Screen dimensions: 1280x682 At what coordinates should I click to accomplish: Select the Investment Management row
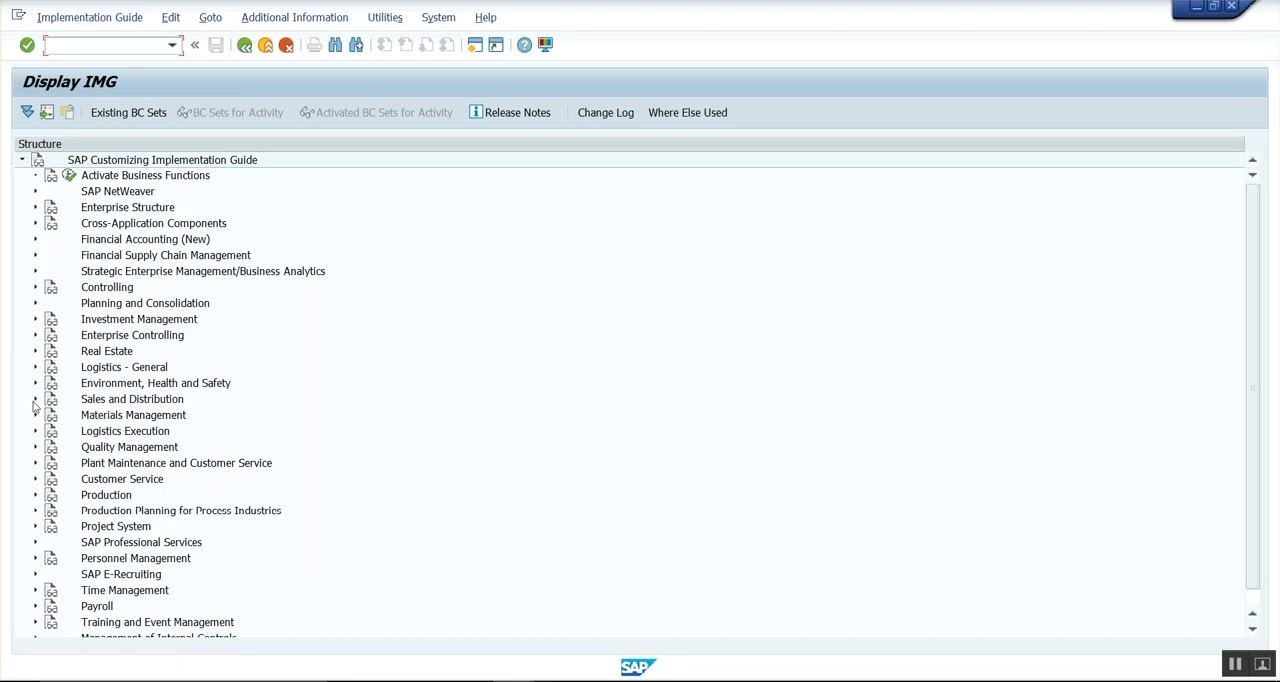point(139,319)
